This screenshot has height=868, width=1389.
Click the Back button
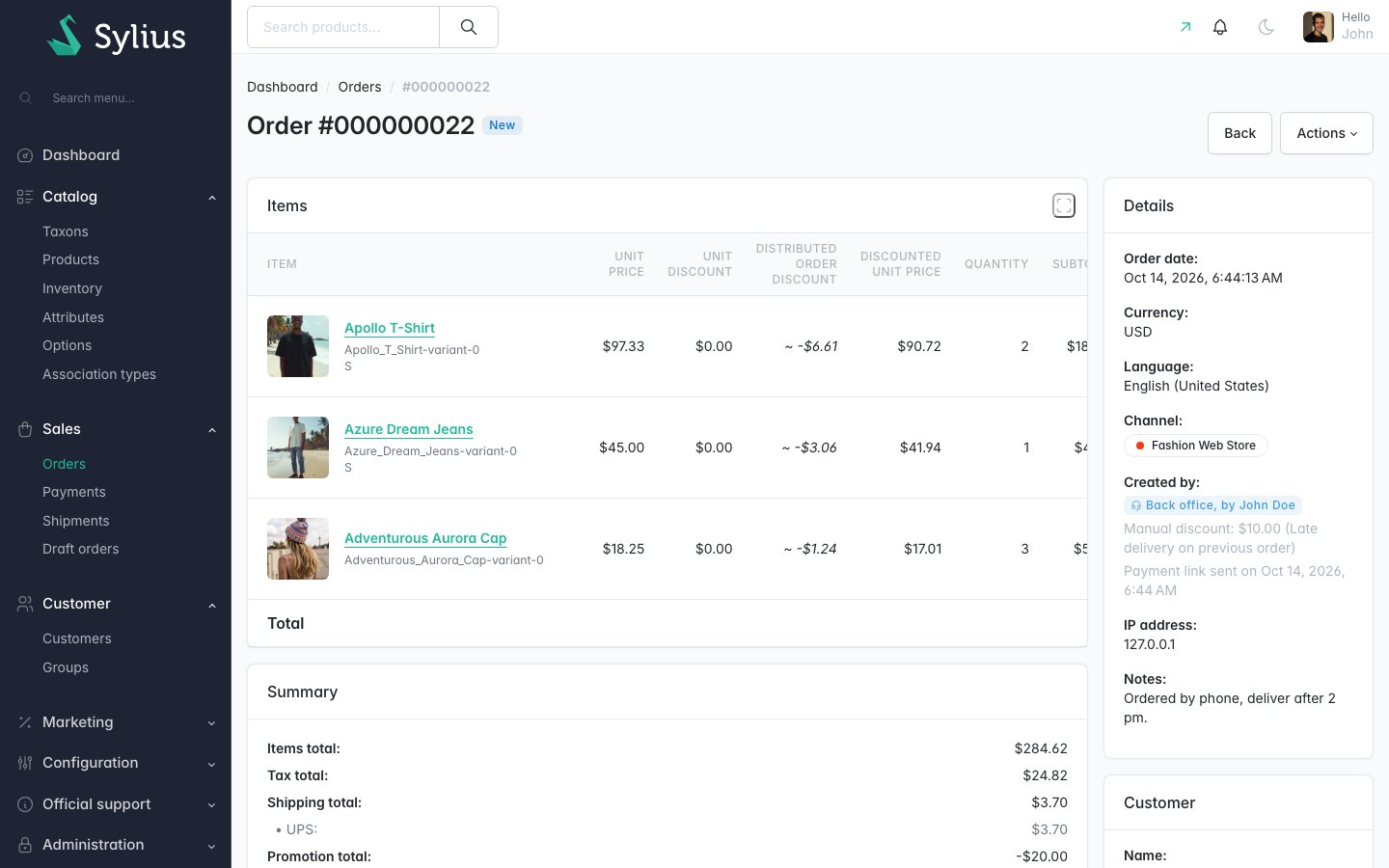(1239, 133)
